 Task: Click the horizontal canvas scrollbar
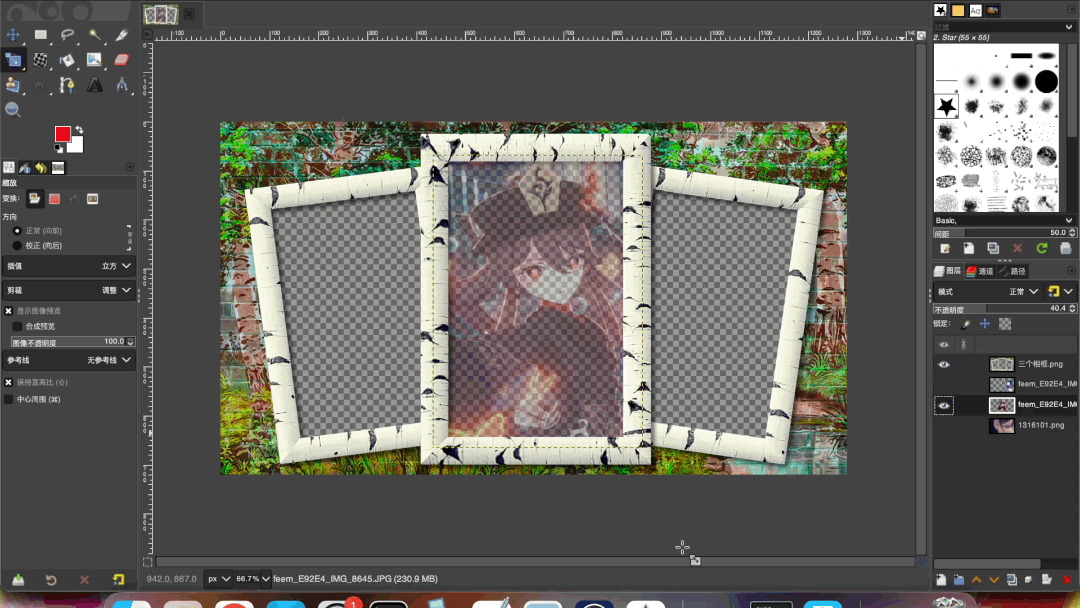[x=535, y=562]
